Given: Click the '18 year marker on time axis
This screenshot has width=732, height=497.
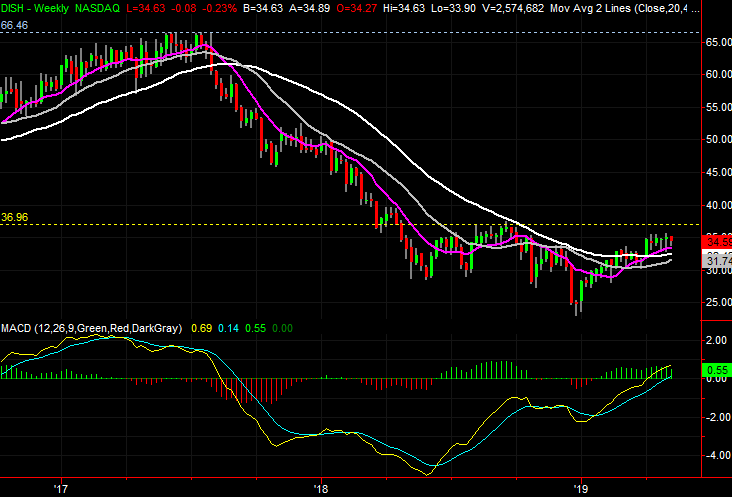Looking at the screenshot, I should (320, 489).
